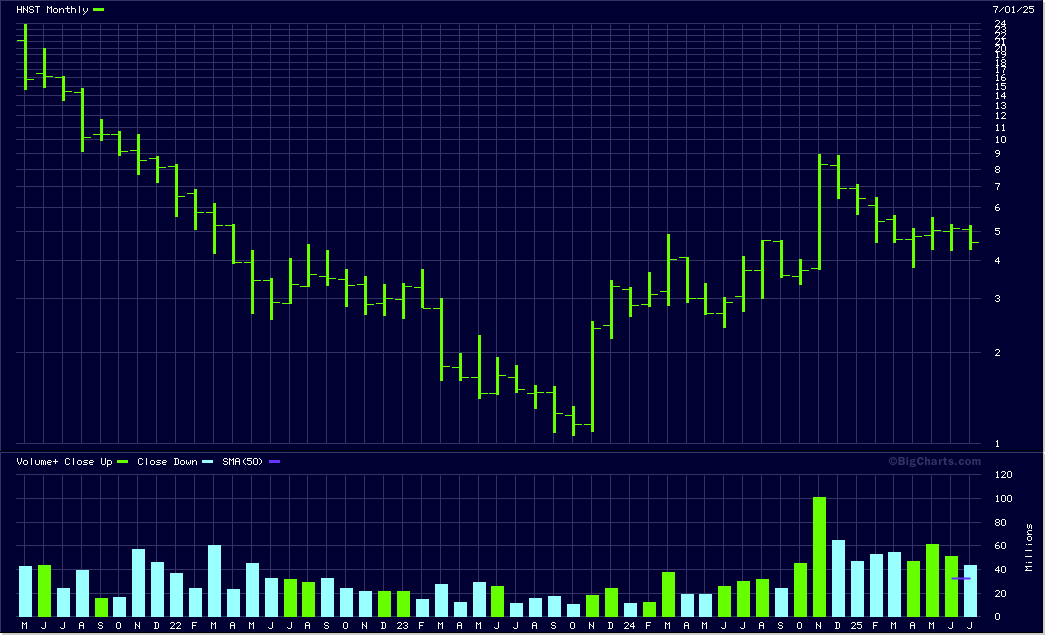The height and width of the screenshot is (635, 1045).
Task: Select the purple SMA(50) legend swatch
Action: point(275,462)
